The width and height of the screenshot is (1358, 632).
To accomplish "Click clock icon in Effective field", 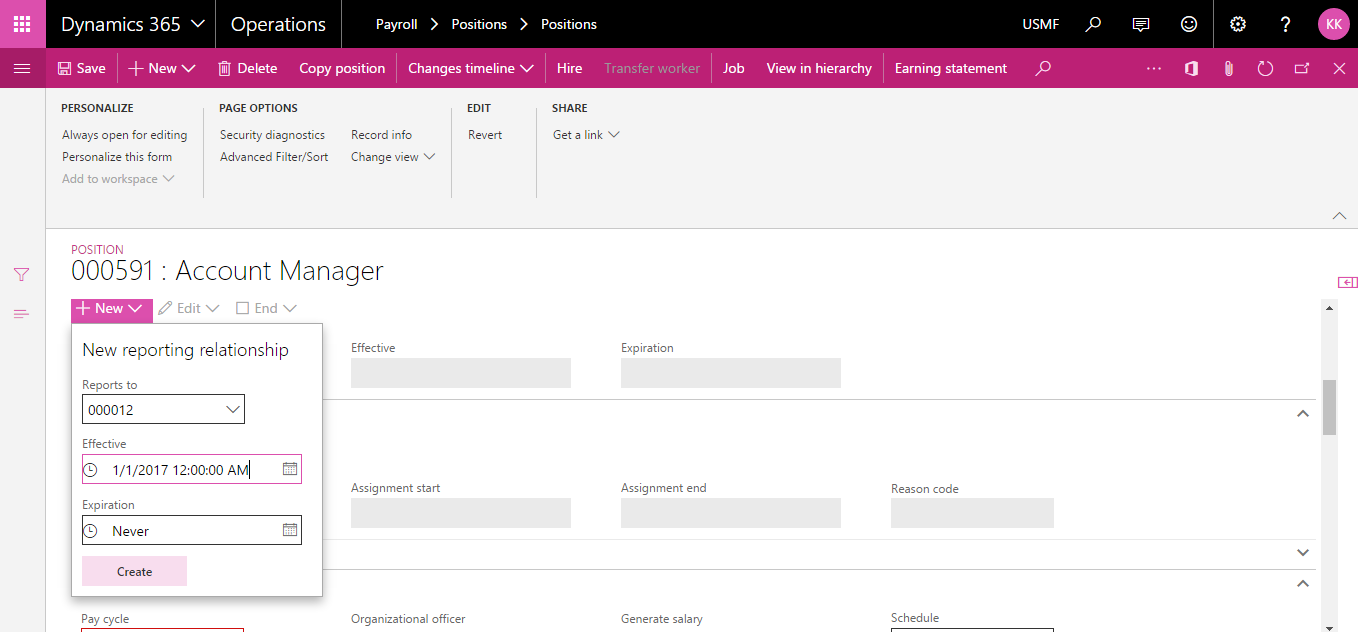I will click(91, 469).
